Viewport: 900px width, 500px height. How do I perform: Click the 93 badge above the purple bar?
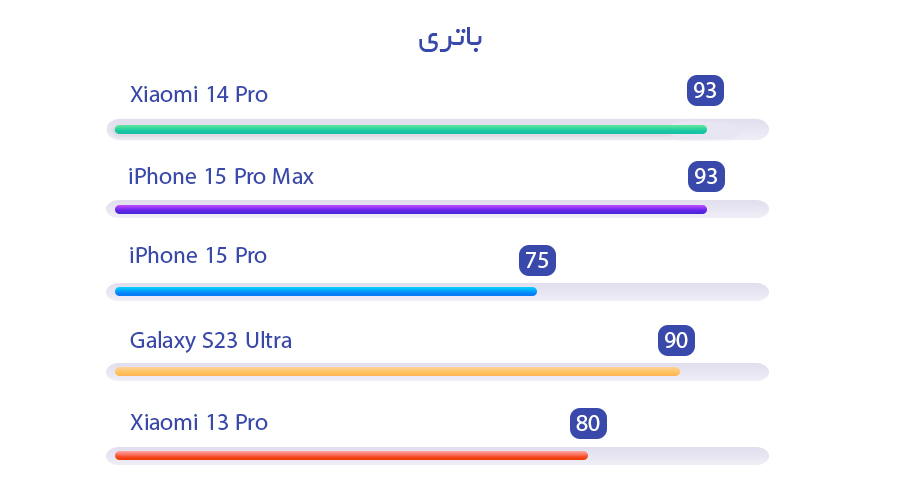pos(706,177)
